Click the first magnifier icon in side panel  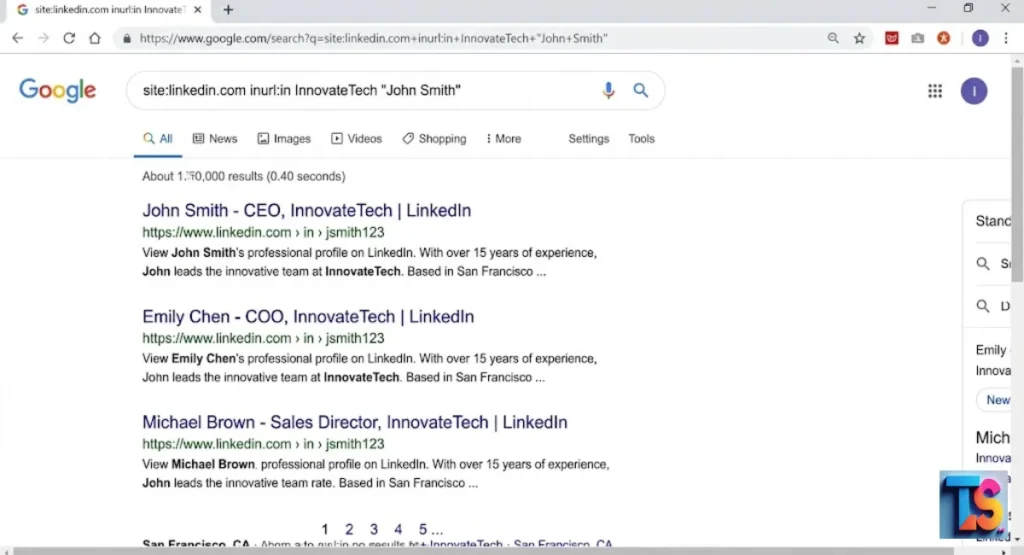983,264
